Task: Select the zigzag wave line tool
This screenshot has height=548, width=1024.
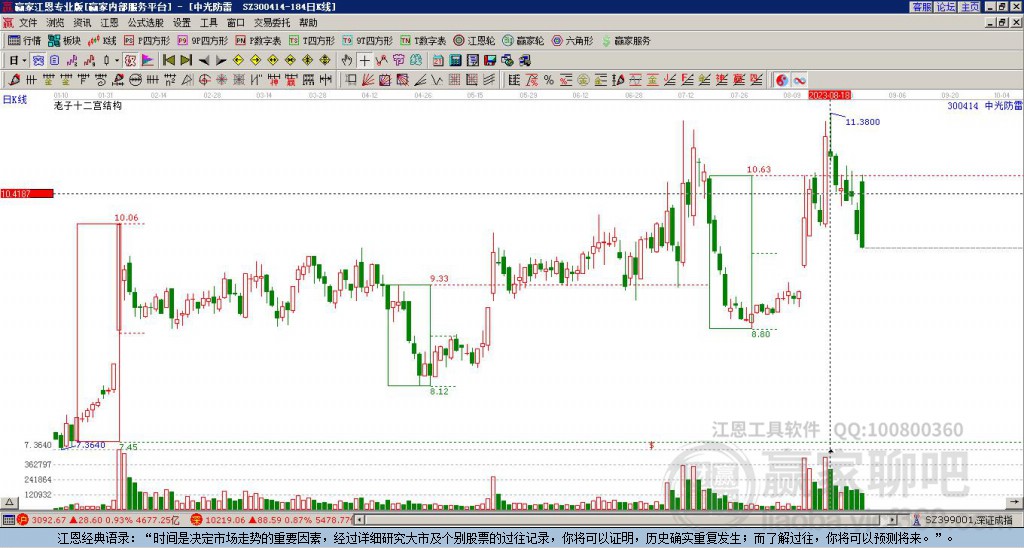Action: tap(437, 80)
